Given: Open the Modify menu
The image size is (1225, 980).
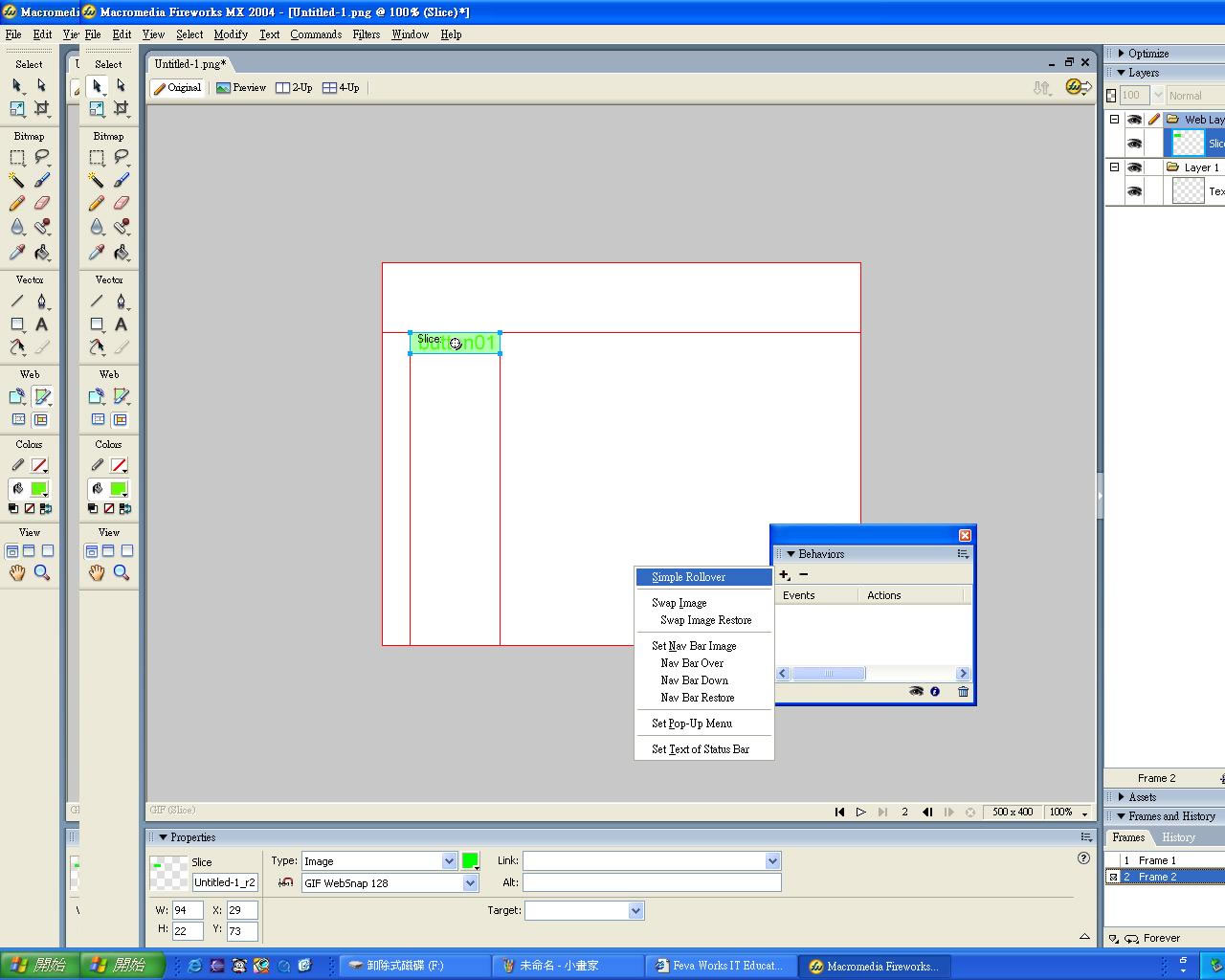Looking at the screenshot, I should click(231, 34).
